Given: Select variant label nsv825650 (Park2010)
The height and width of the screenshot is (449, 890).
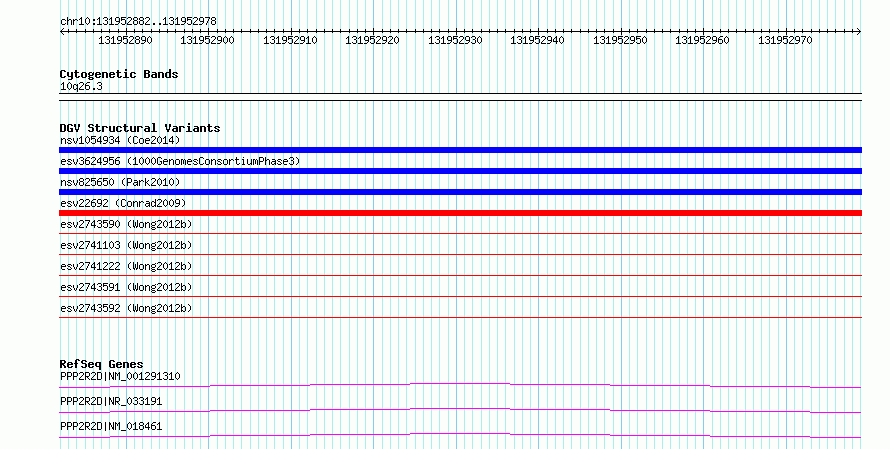Looking at the screenshot, I should click(x=120, y=182).
